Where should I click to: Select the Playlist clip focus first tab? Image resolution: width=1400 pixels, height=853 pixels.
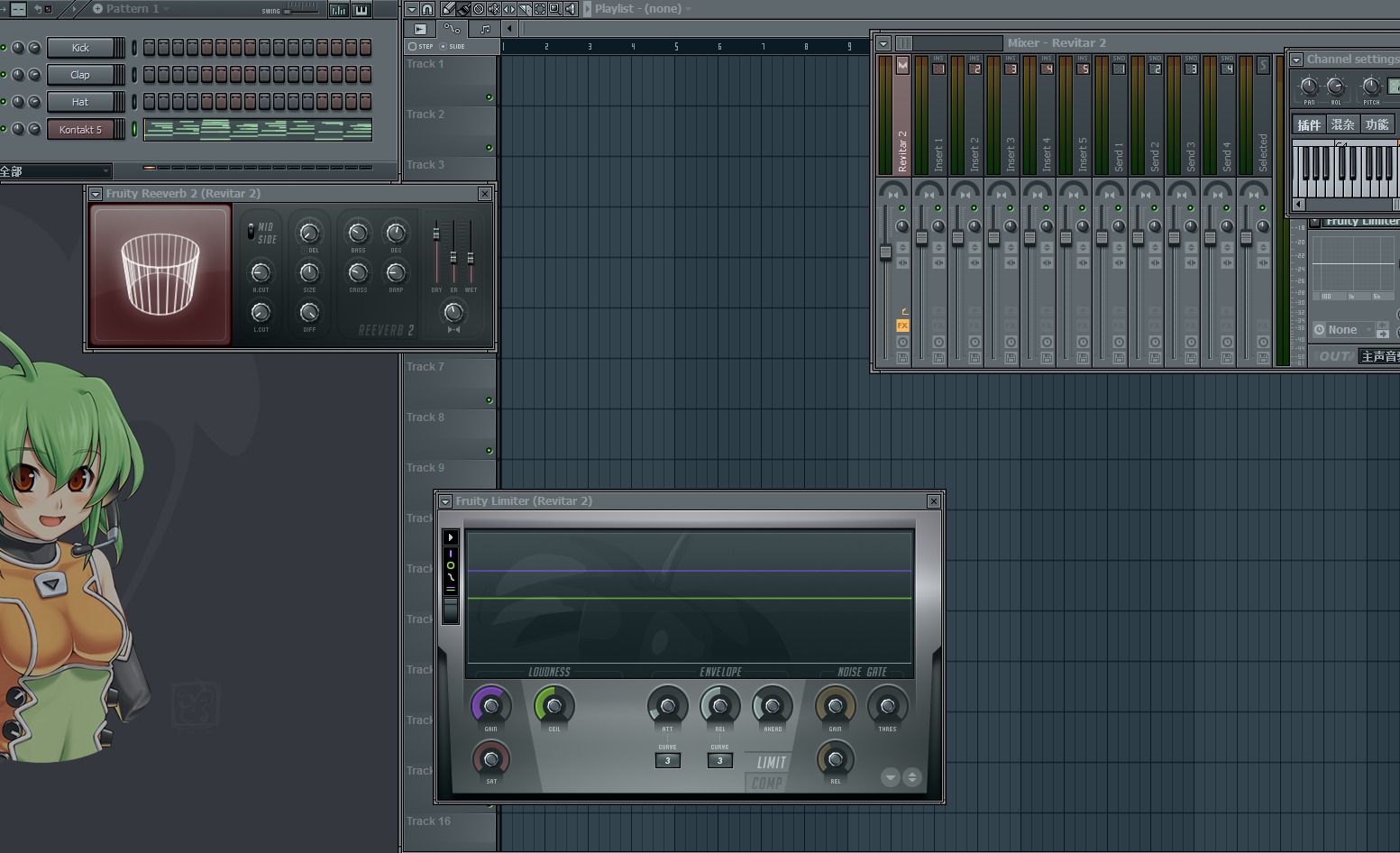420,29
